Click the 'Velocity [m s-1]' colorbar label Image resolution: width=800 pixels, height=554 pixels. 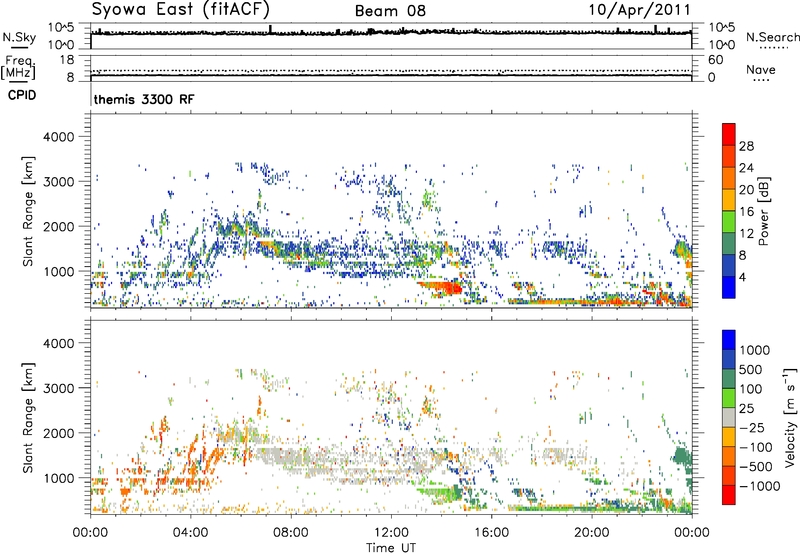[x=790, y=417]
